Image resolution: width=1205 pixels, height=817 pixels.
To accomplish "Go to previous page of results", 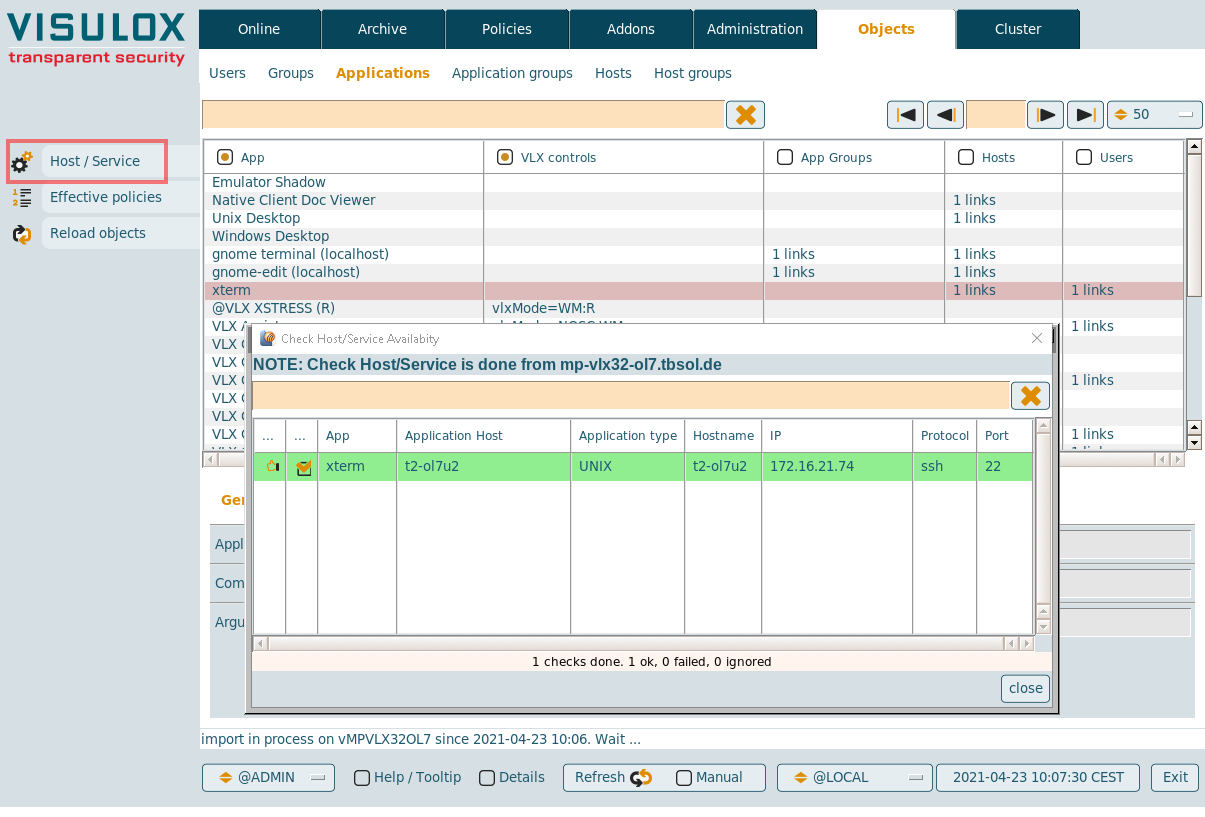I will click(x=945, y=115).
